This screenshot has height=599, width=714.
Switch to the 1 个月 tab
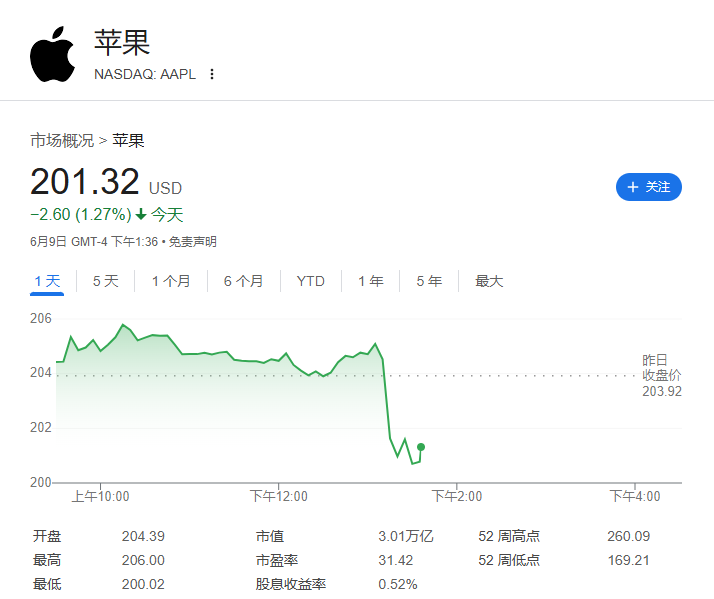pyautogui.click(x=171, y=281)
